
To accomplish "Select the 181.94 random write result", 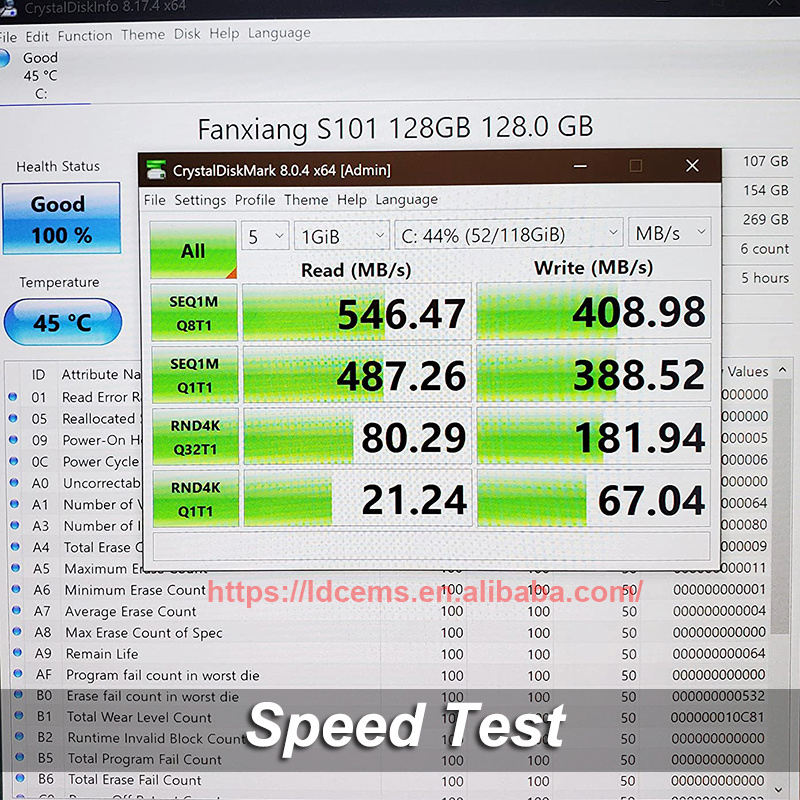I will click(593, 435).
